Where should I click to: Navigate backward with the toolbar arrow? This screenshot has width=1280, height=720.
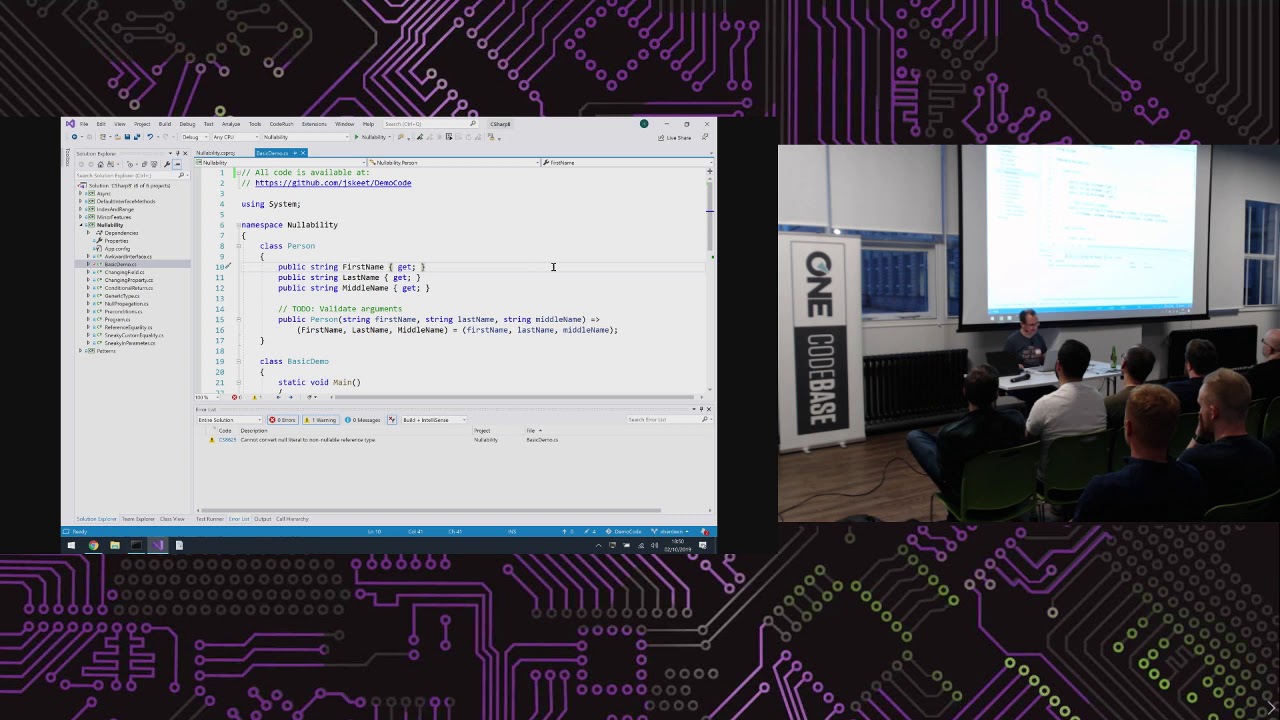(x=74, y=137)
